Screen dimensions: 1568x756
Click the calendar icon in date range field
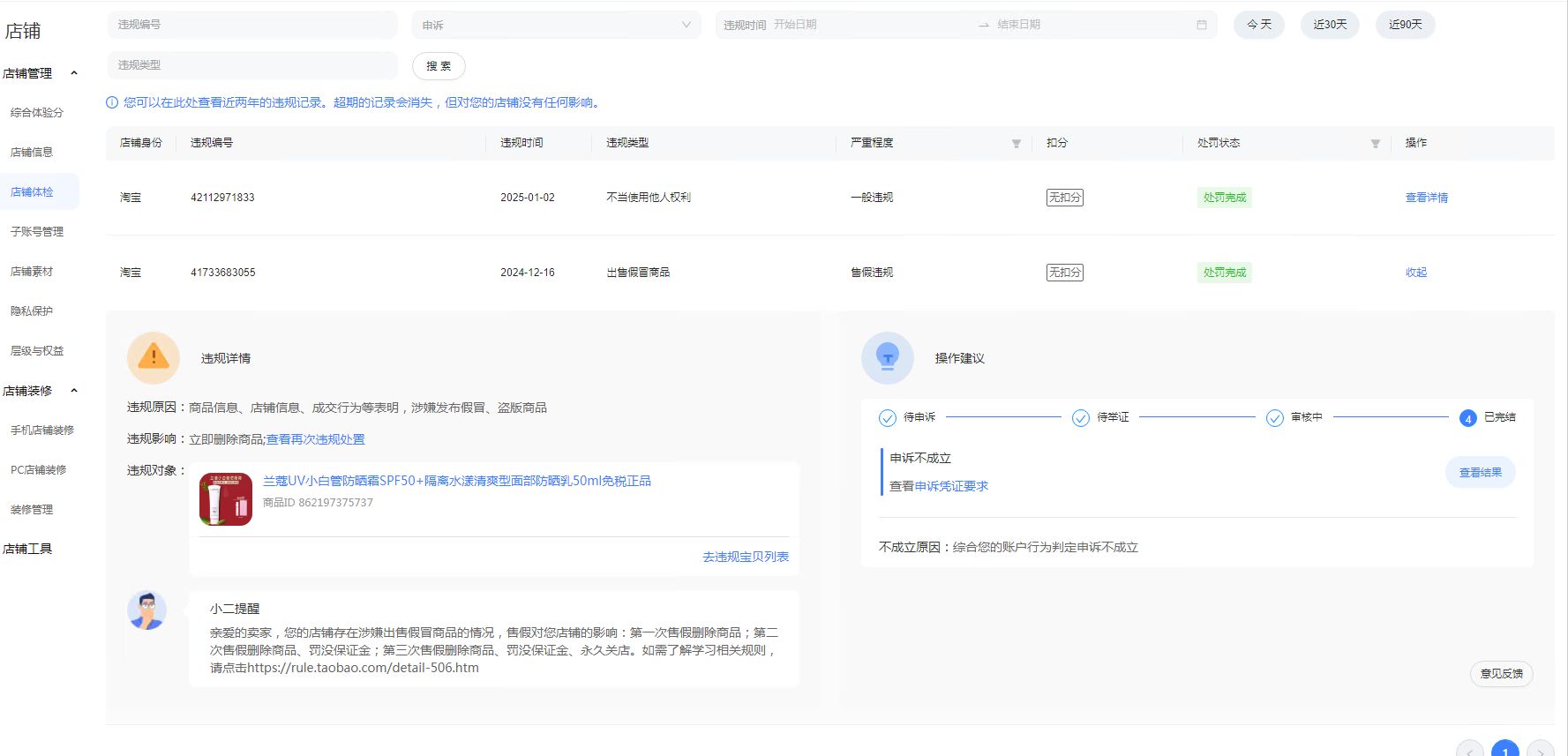pyautogui.click(x=1201, y=25)
